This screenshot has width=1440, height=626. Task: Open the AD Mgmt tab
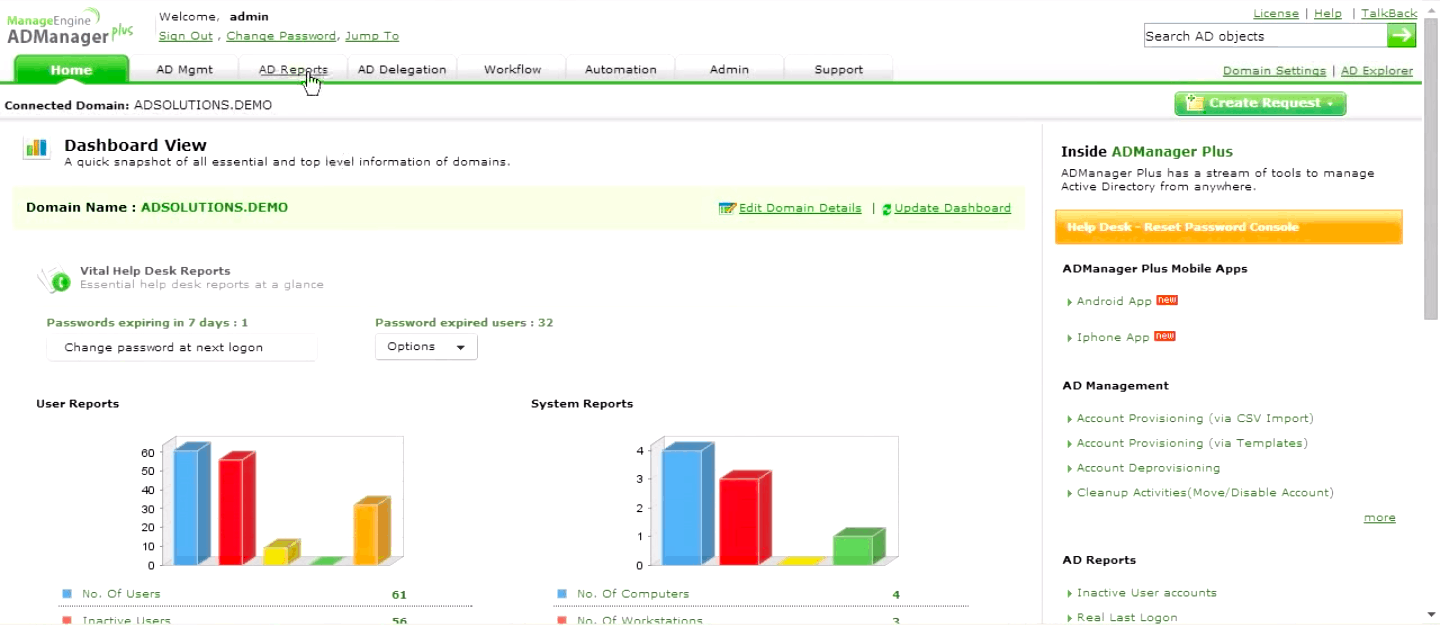[184, 70]
